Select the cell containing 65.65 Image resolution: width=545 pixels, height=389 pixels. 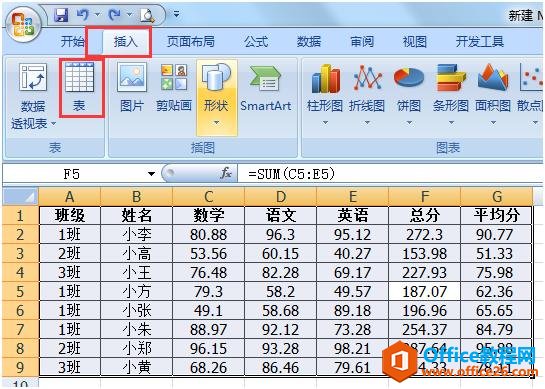point(496,310)
